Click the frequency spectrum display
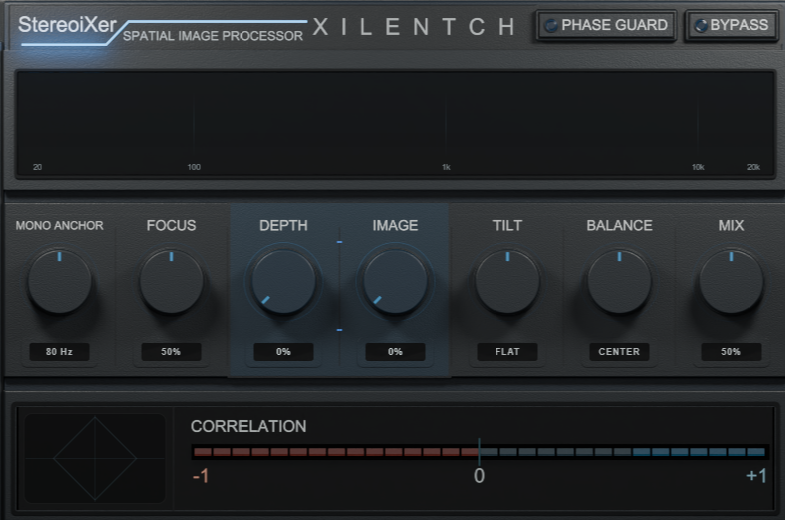 (395, 124)
